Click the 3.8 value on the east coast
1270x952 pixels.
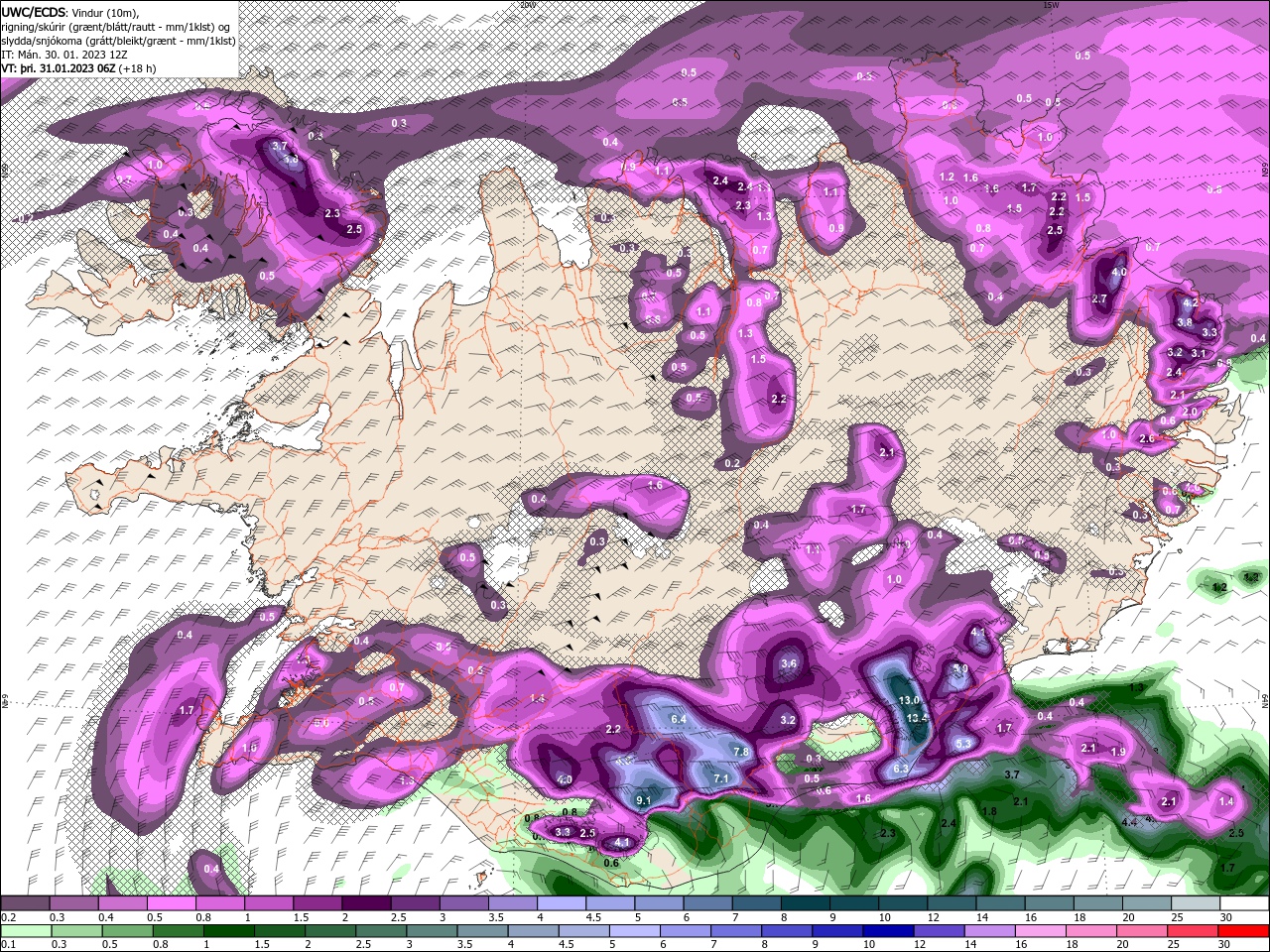tap(1185, 322)
